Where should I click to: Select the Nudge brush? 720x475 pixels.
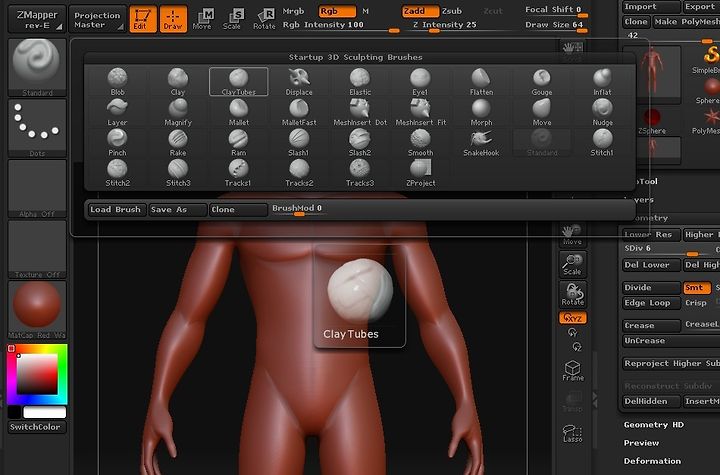pos(602,113)
